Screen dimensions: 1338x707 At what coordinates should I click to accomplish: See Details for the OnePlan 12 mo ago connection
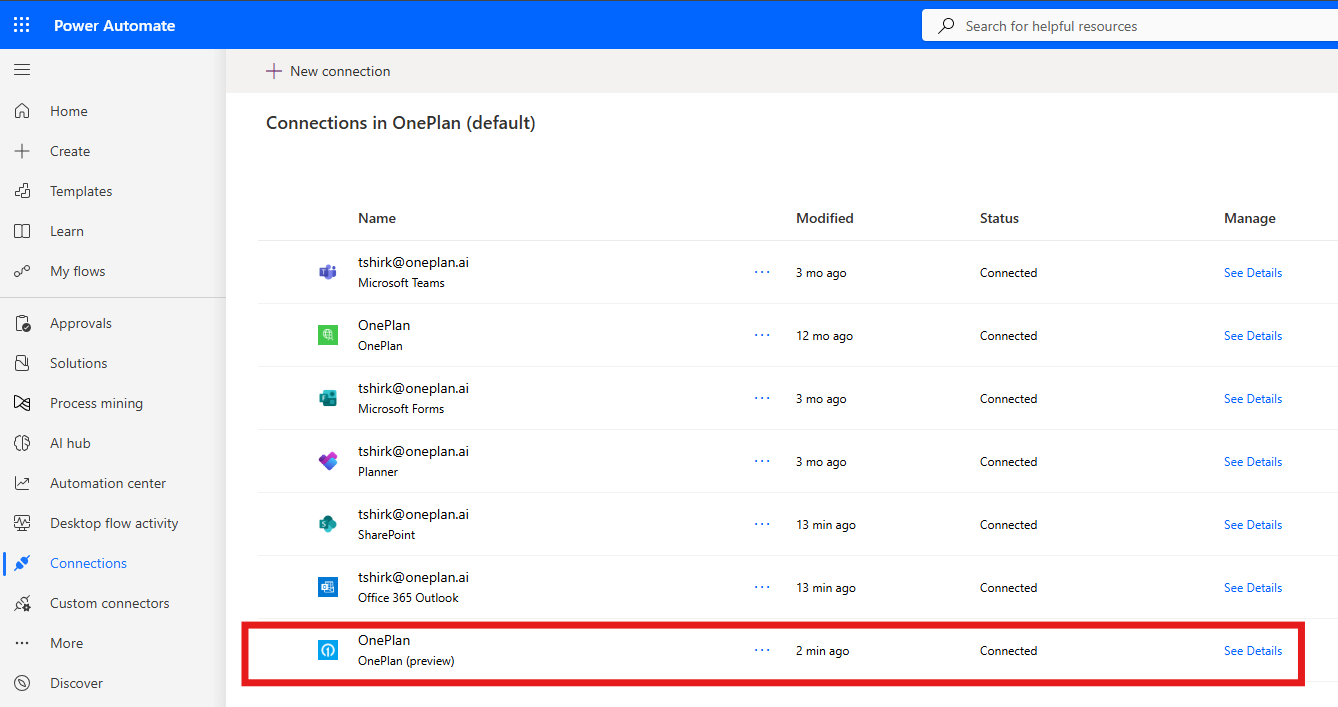coord(1252,336)
